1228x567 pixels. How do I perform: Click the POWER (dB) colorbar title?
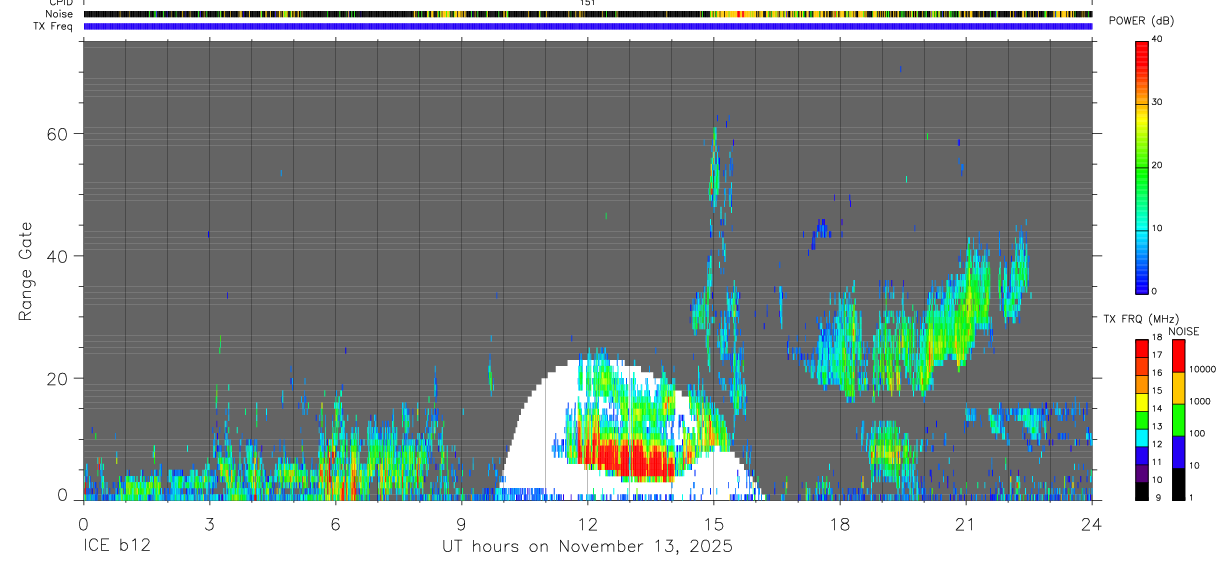click(1140, 21)
